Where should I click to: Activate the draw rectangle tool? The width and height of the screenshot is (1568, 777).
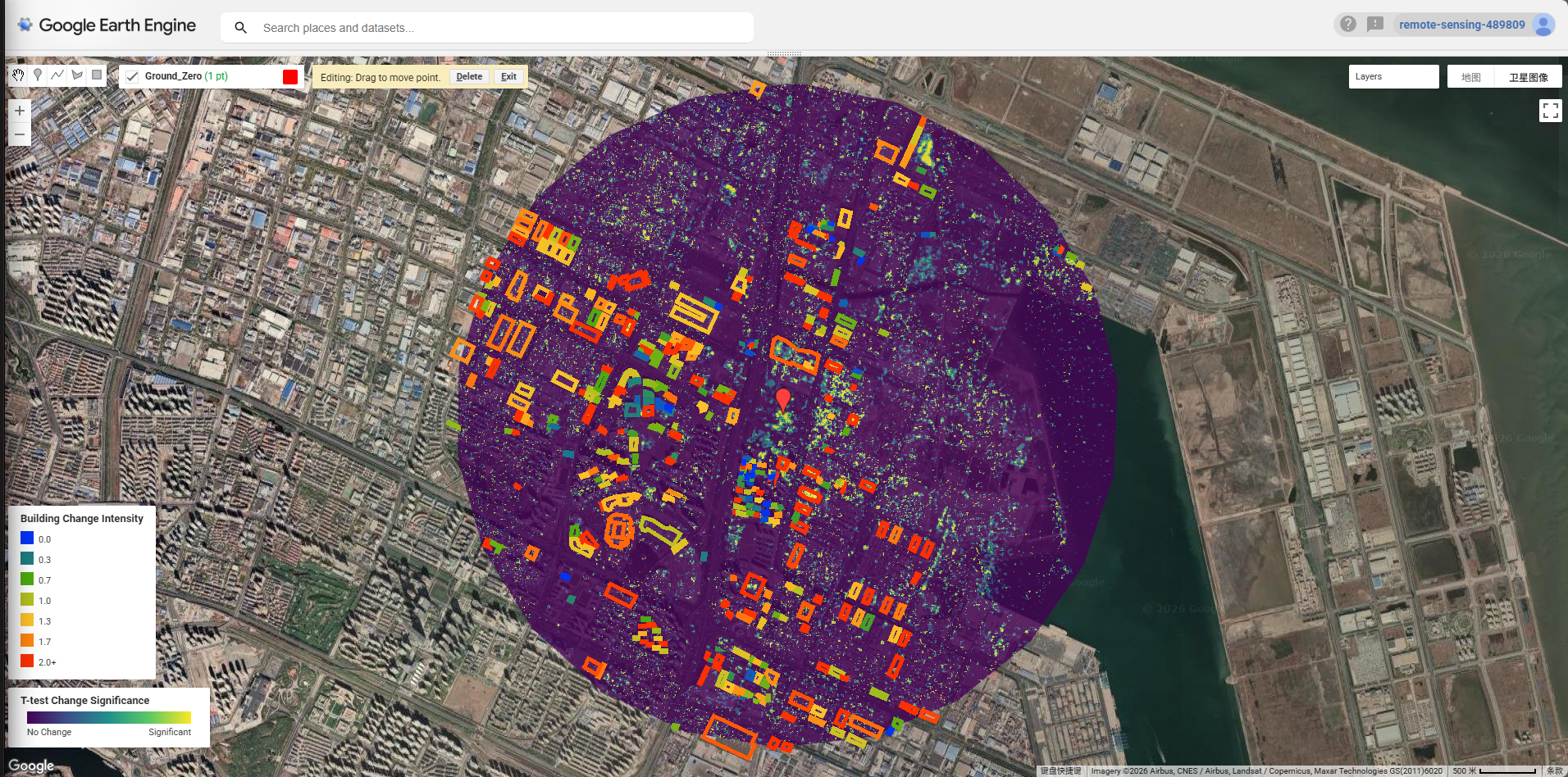click(x=97, y=75)
